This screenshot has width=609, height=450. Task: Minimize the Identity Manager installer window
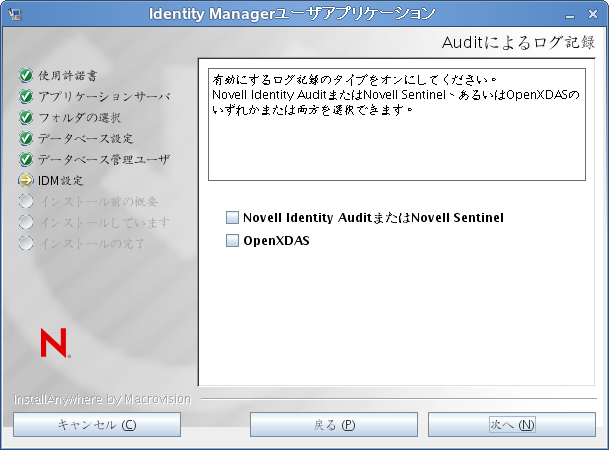(570, 15)
